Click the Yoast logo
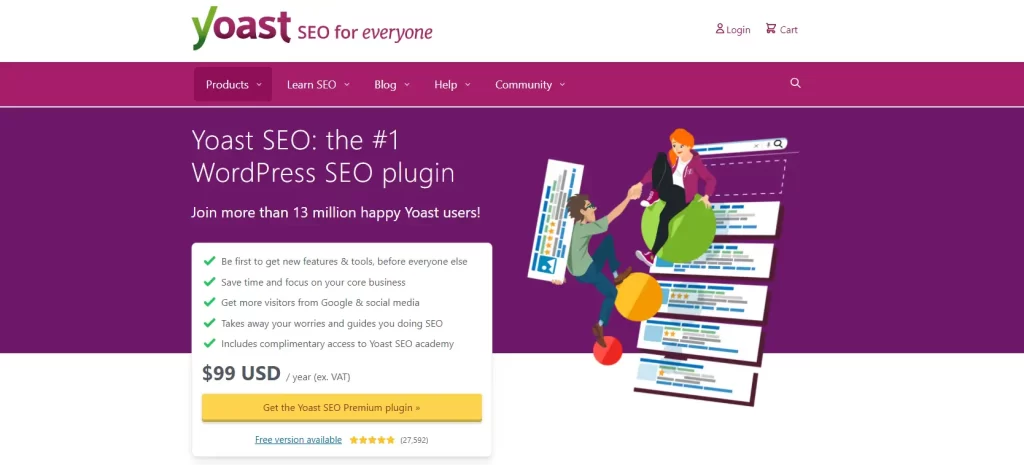 tap(241, 28)
